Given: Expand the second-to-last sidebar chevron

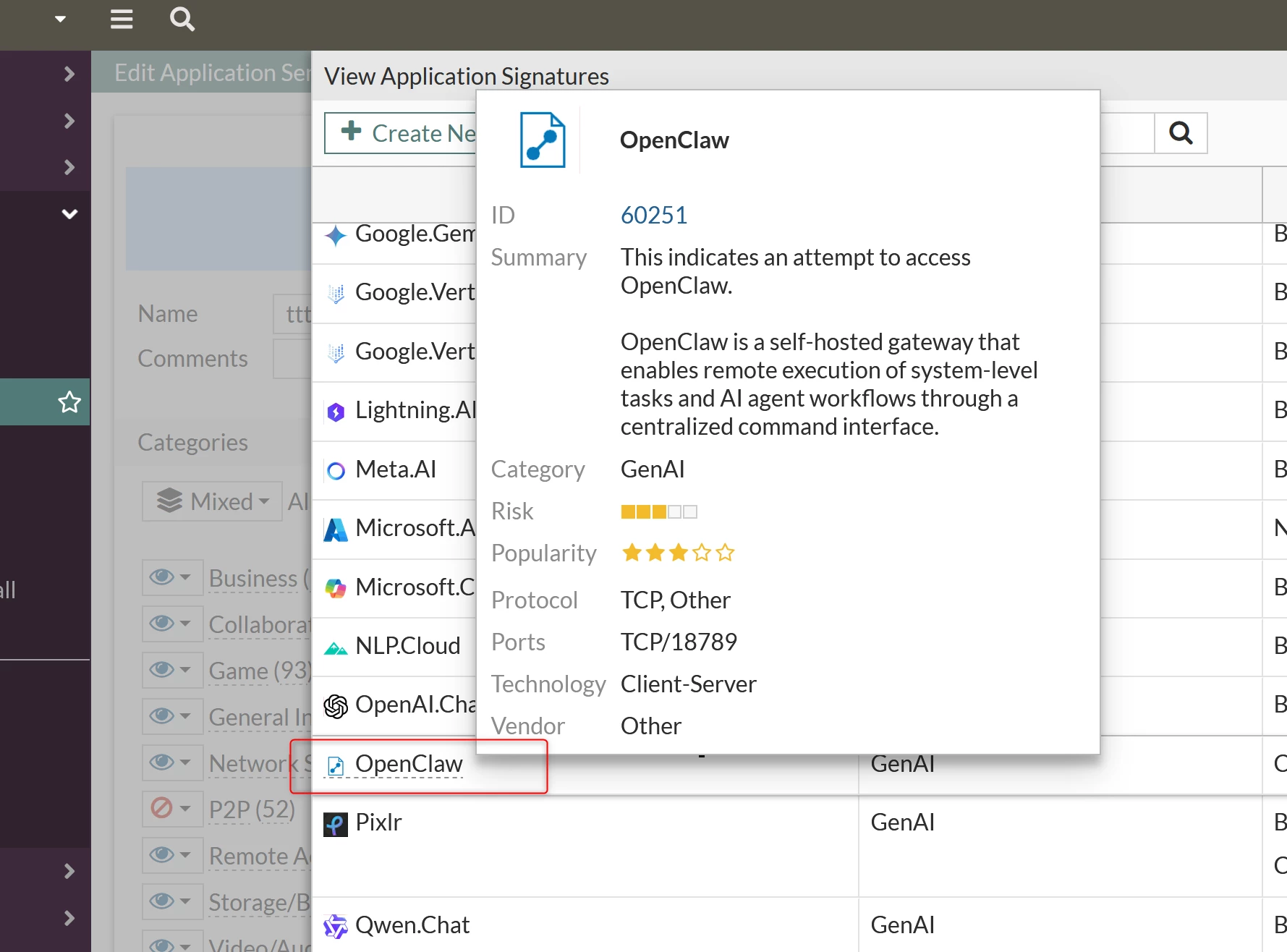Looking at the screenshot, I should click(x=69, y=871).
